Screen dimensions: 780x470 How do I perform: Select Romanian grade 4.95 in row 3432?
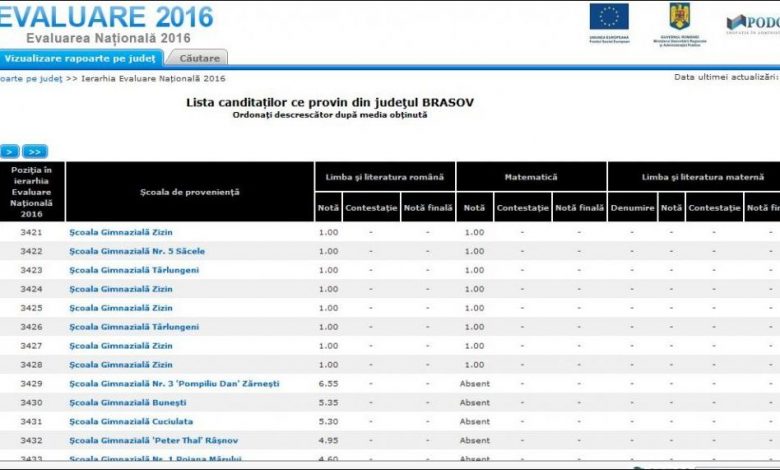click(328, 440)
